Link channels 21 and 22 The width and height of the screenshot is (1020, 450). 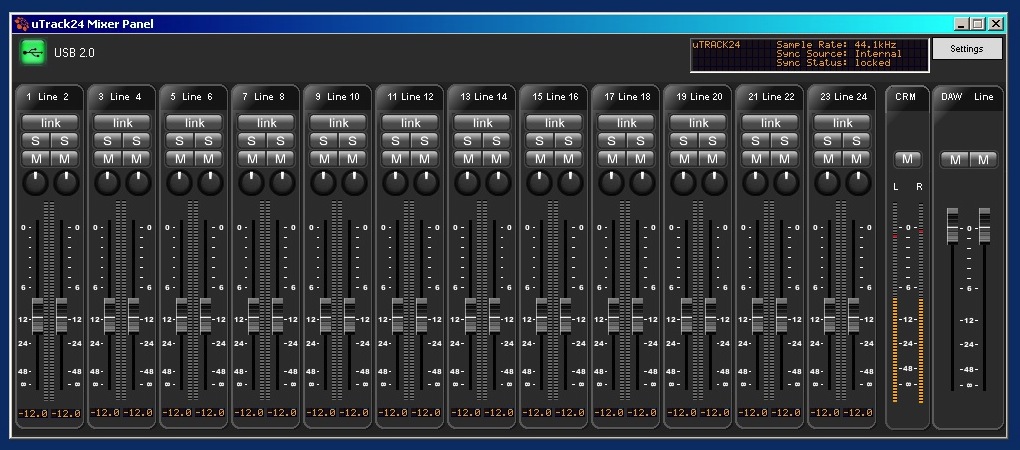click(770, 122)
